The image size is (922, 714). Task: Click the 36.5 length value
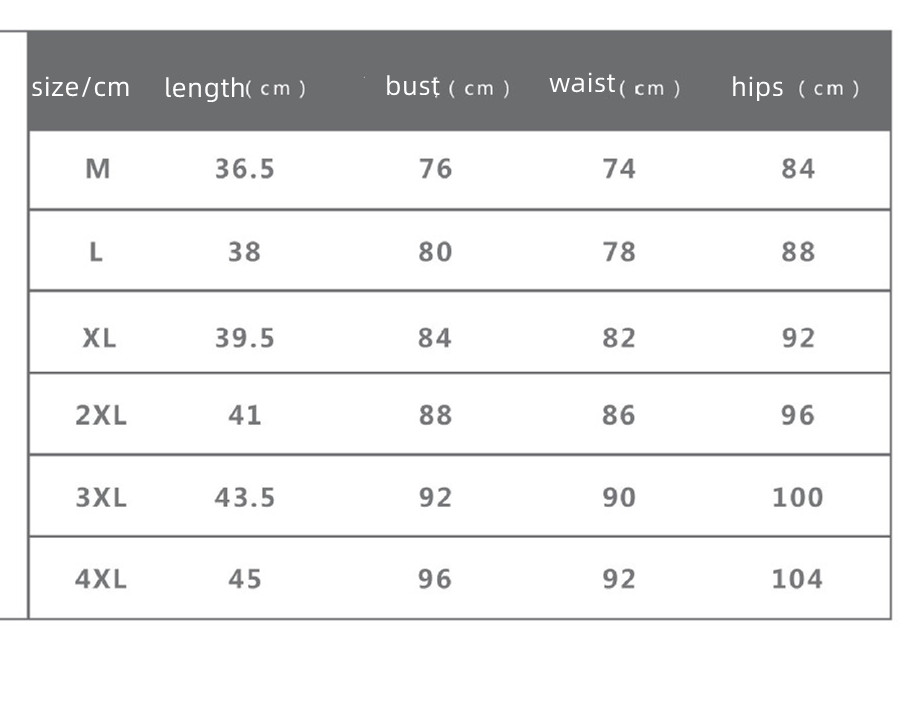tap(244, 169)
